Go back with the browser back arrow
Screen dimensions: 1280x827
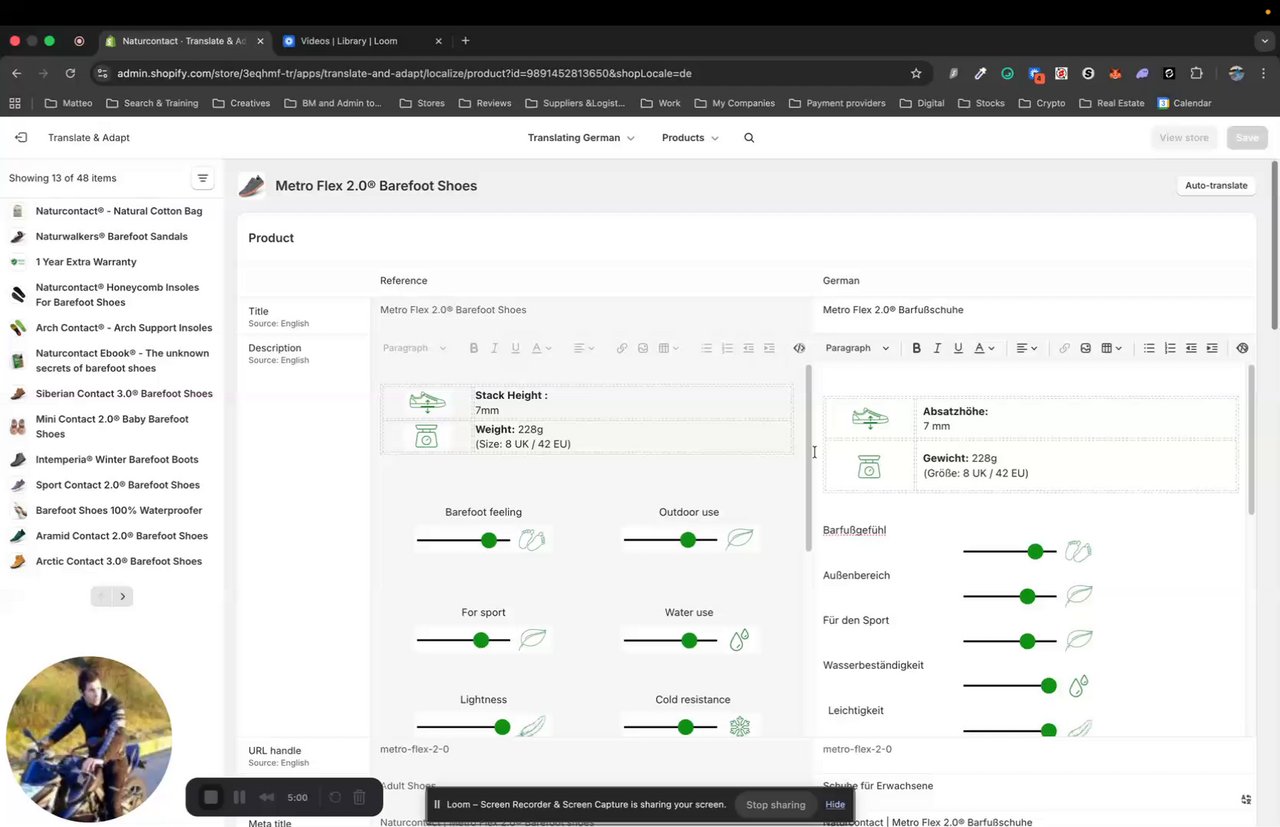[17, 73]
